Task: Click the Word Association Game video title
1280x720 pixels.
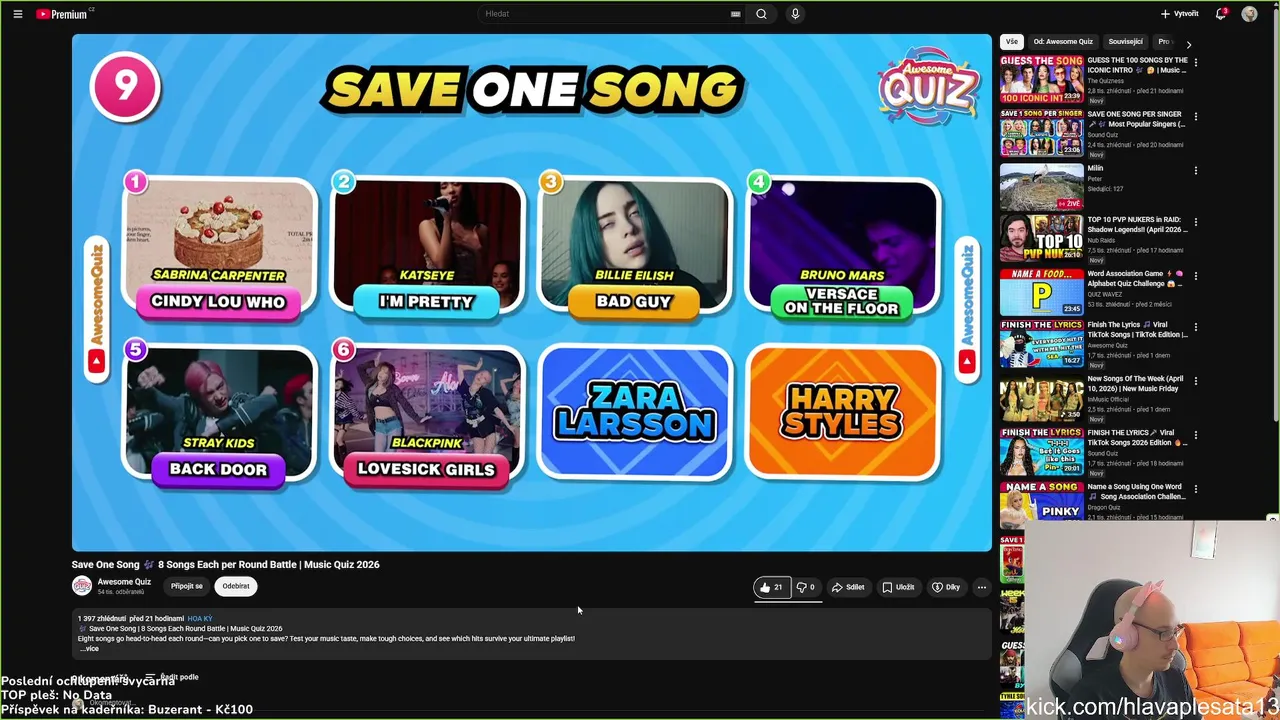Action: 1136,278
